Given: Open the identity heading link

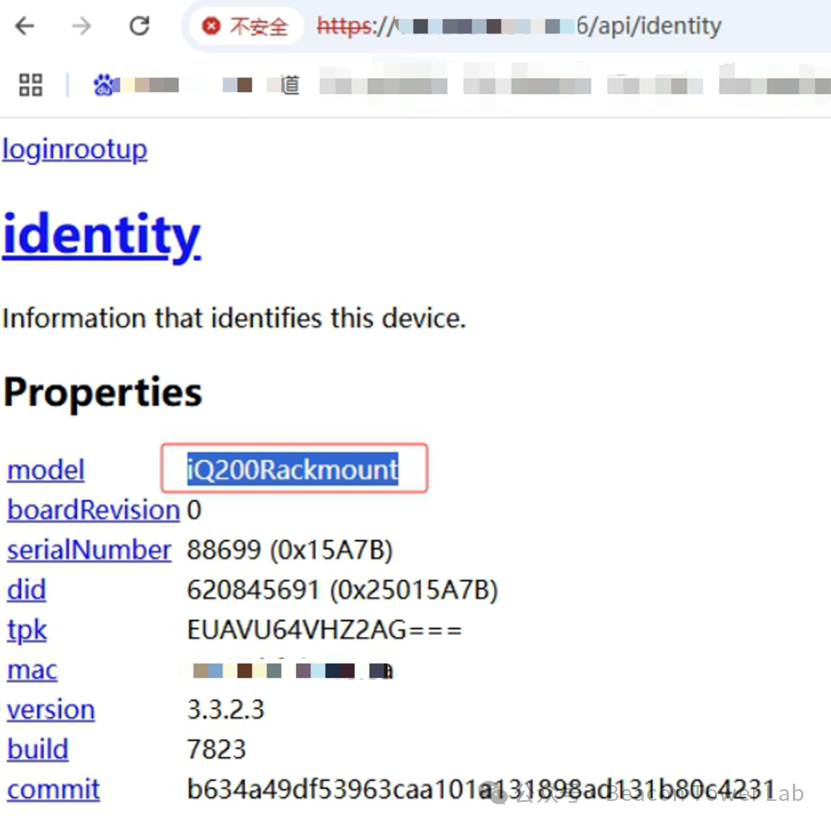Looking at the screenshot, I should [102, 235].
